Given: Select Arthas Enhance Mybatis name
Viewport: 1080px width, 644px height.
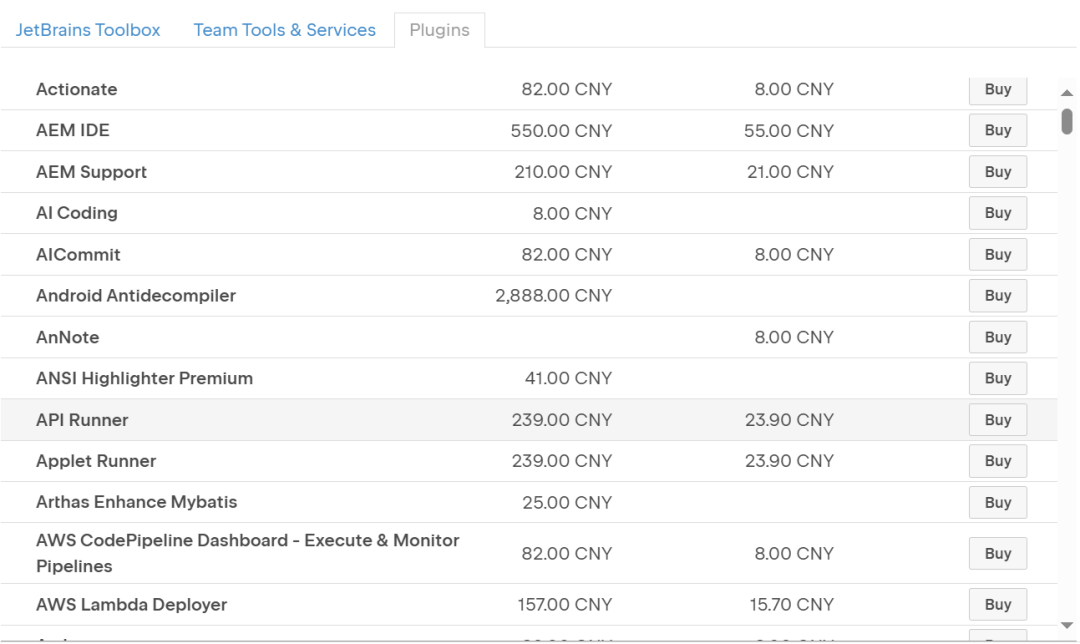Looking at the screenshot, I should coord(136,502).
